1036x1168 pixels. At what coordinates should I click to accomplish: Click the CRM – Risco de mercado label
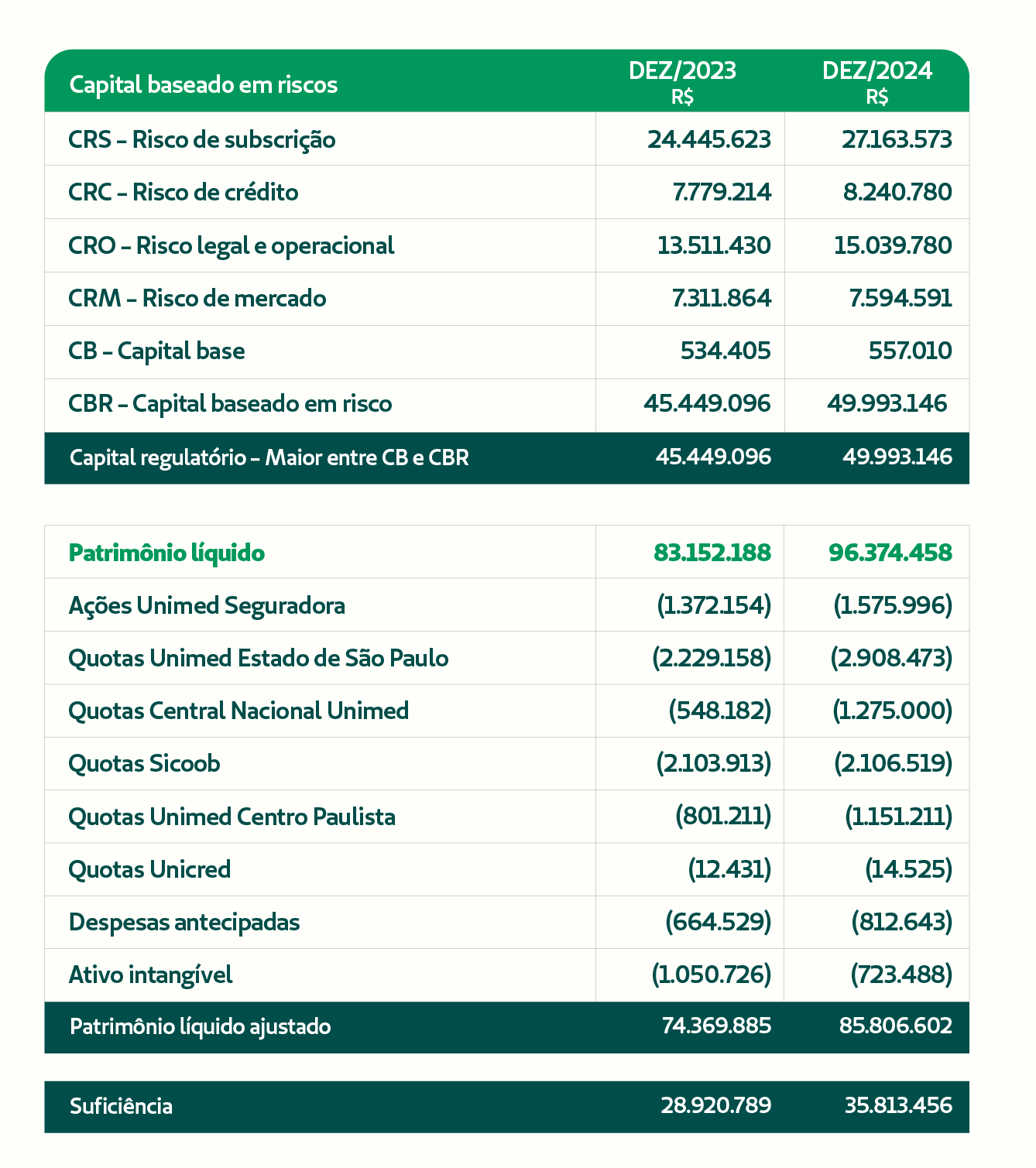pos(197,299)
